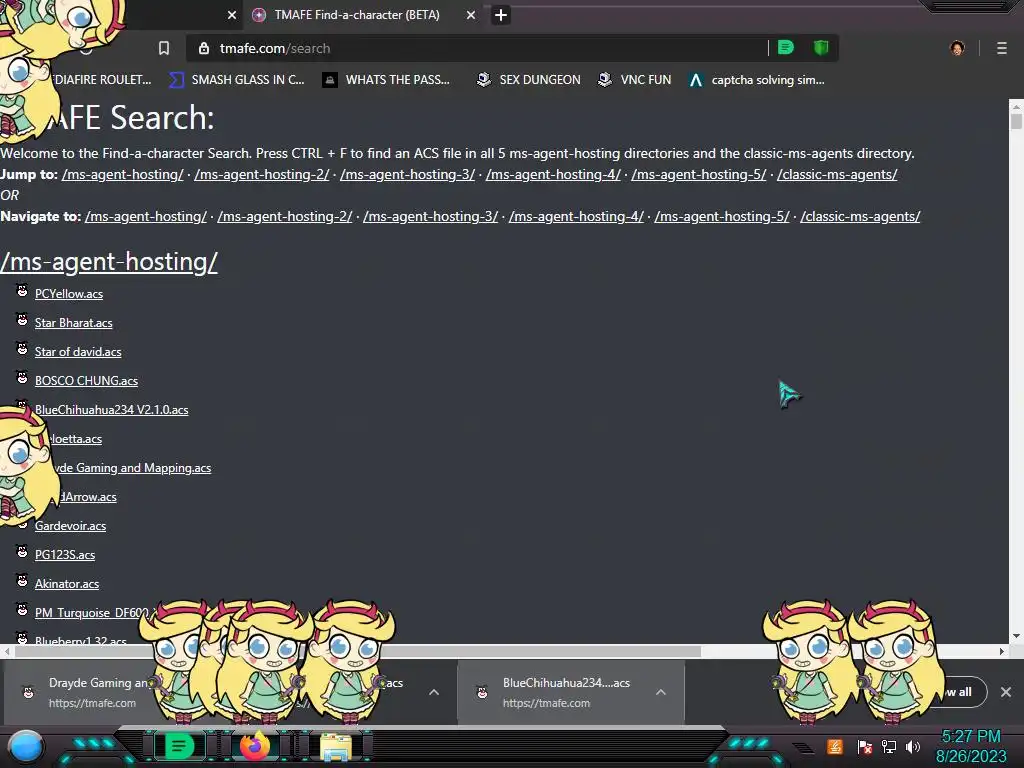Download Gardevoir.acs file
Screen dimensions: 1024x768
pos(70,526)
